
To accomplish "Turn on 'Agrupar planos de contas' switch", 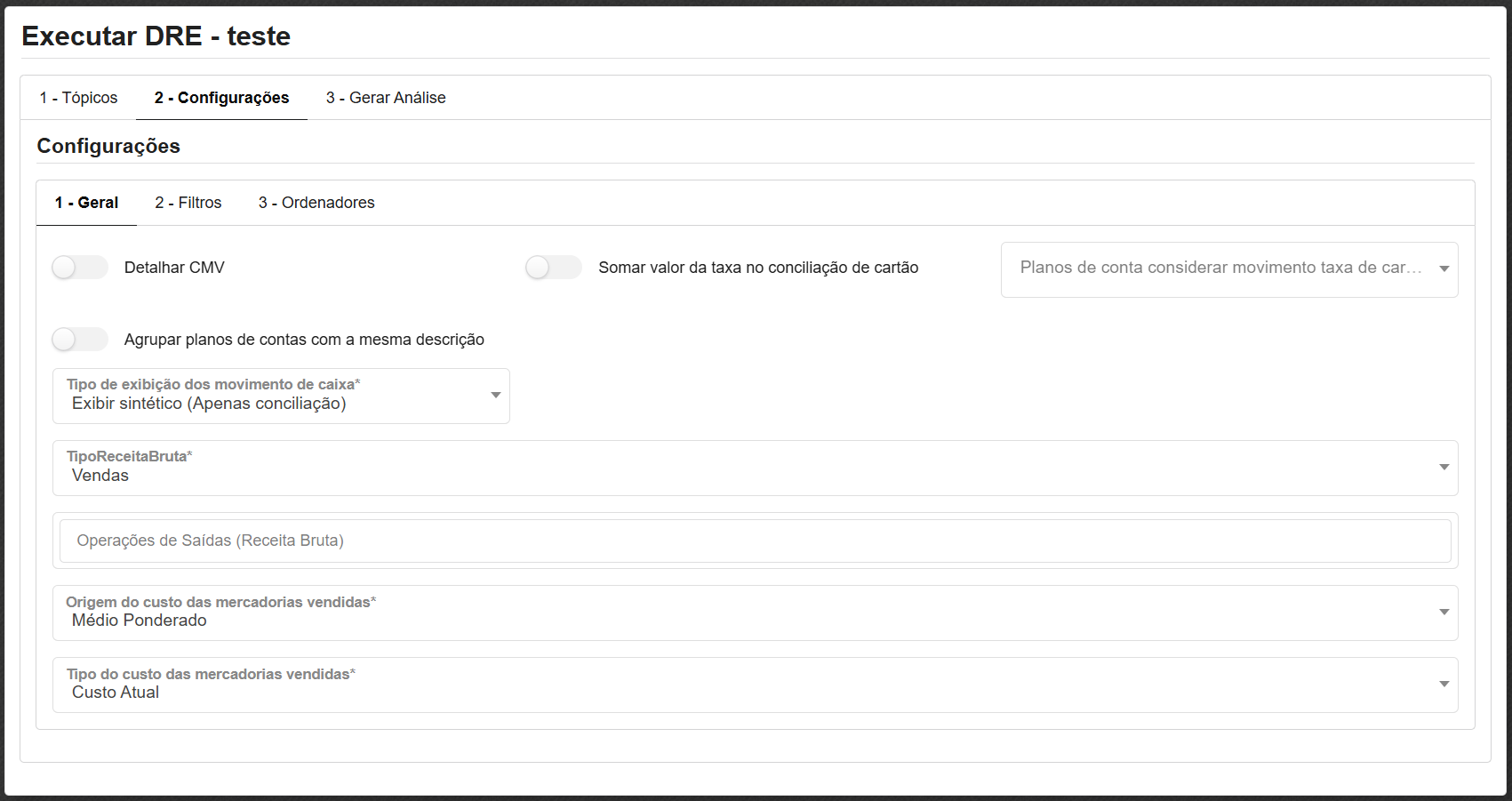I will tap(79, 340).
